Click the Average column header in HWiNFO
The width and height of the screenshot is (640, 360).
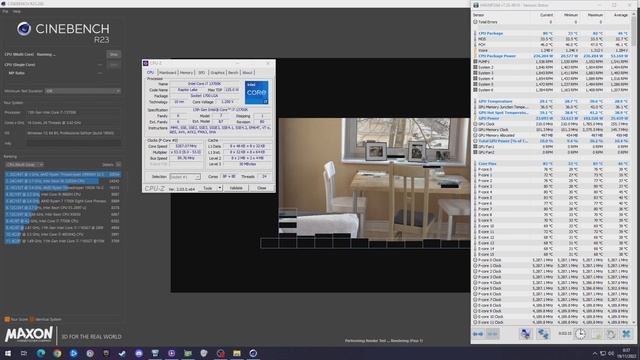(x=620, y=15)
